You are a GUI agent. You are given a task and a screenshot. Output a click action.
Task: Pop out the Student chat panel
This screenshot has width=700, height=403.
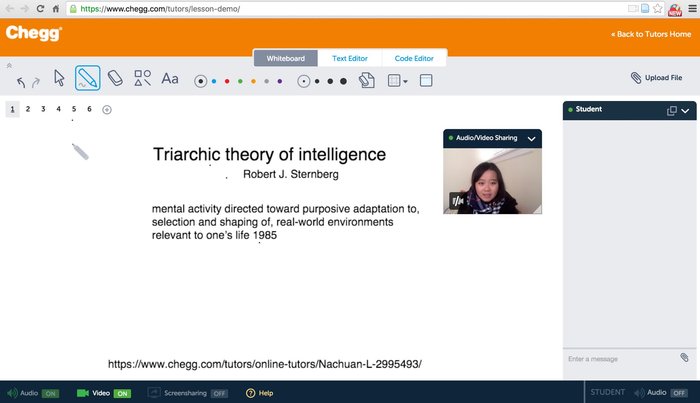(x=671, y=111)
